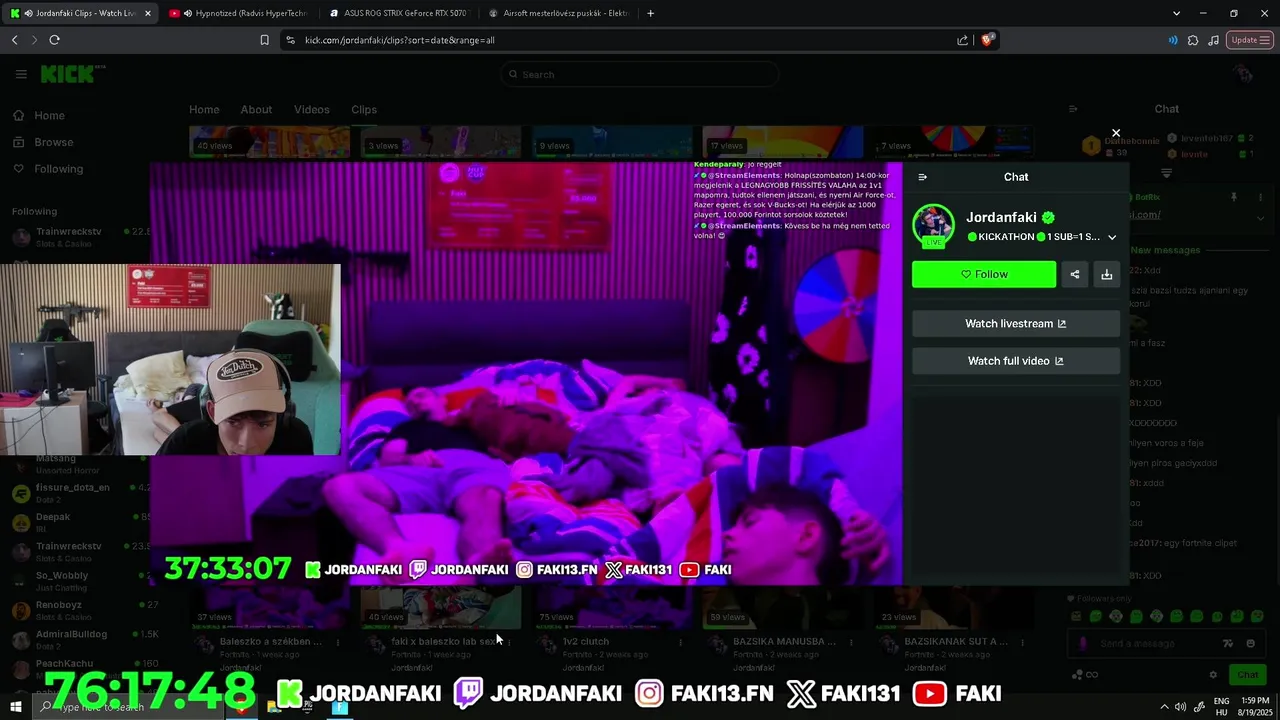Open options menu for BAZSIKANAK SUT clip

tap(1023, 642)
